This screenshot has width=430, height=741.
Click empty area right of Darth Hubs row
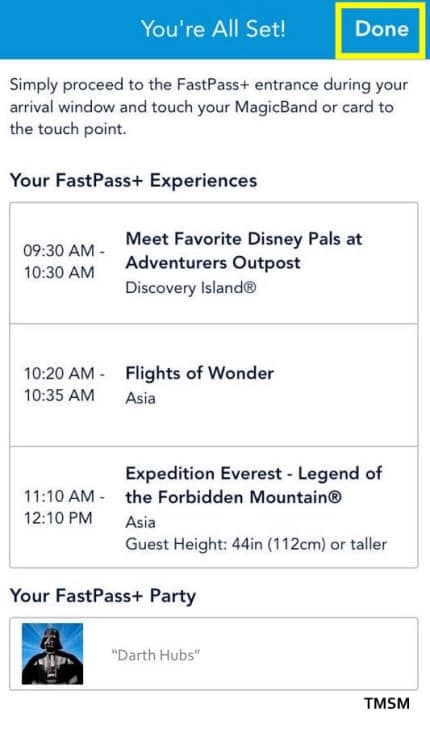pos(310,654)
